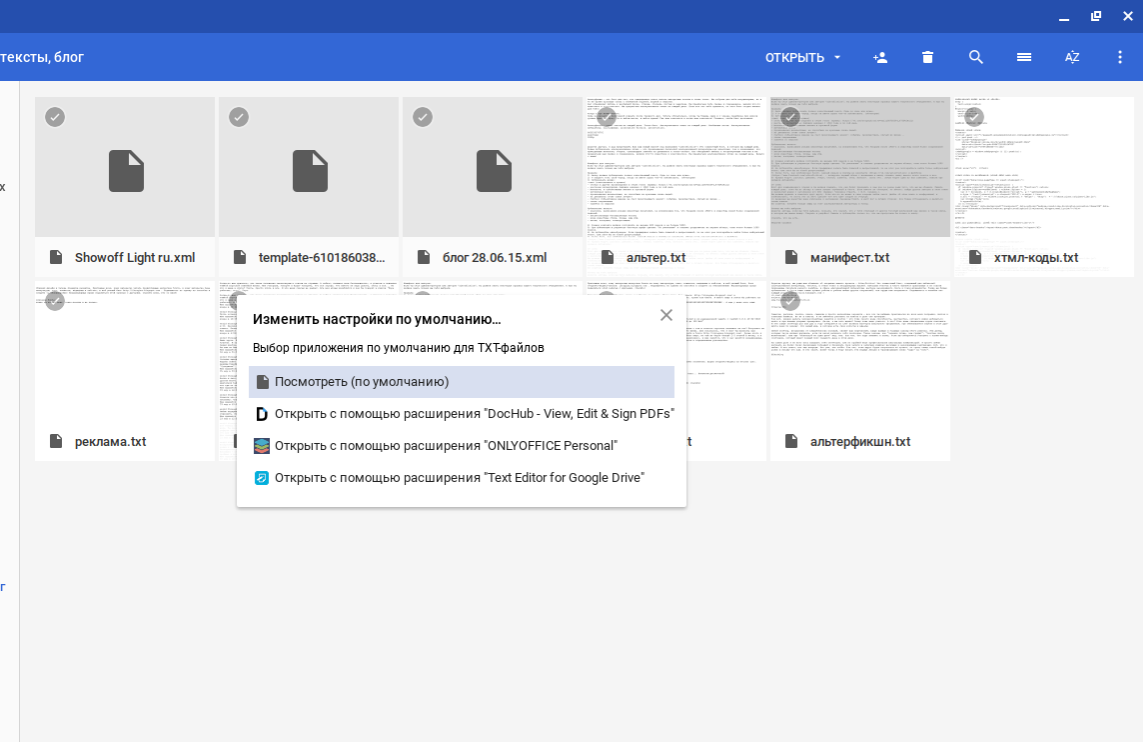Click file name альтер.txt

coord(656,257)
